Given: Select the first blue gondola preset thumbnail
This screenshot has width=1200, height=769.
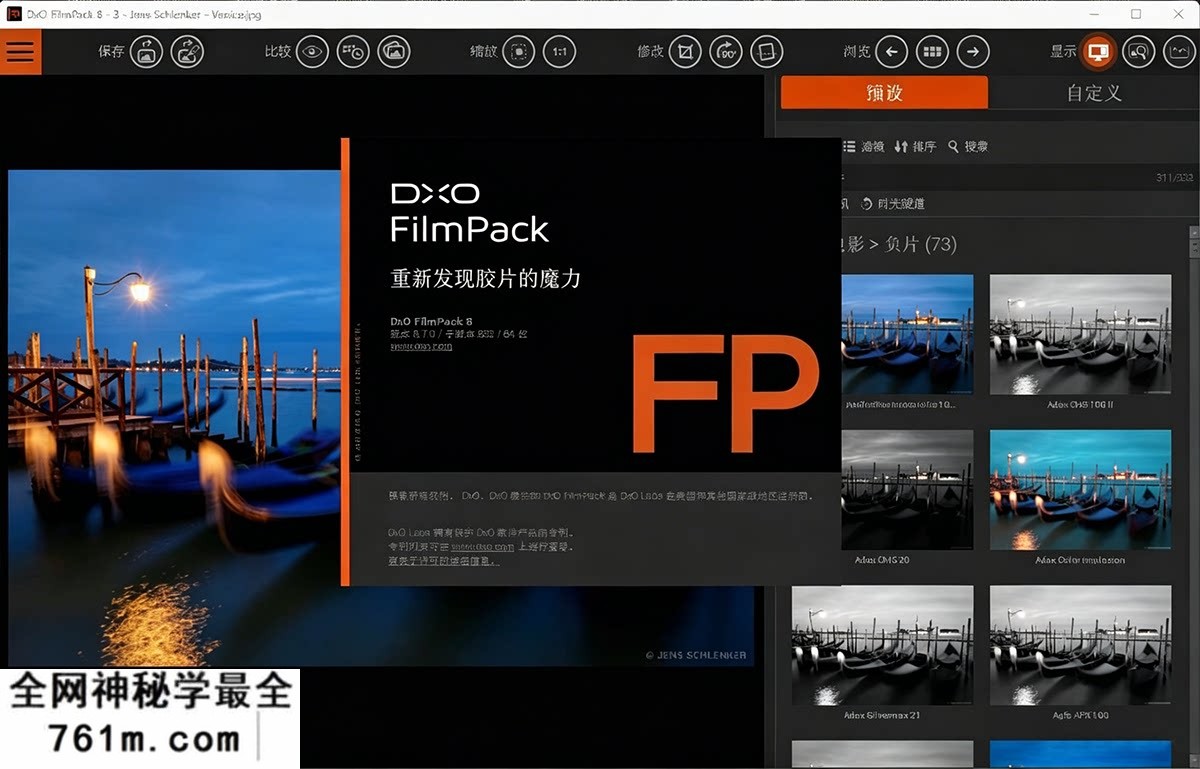Looking at the screenshot, I should (x=907, y=334).
